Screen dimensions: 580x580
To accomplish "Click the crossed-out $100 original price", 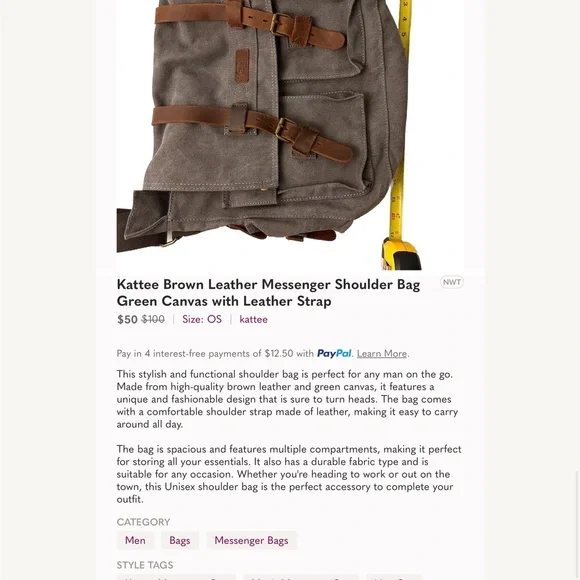I will 153,319.
